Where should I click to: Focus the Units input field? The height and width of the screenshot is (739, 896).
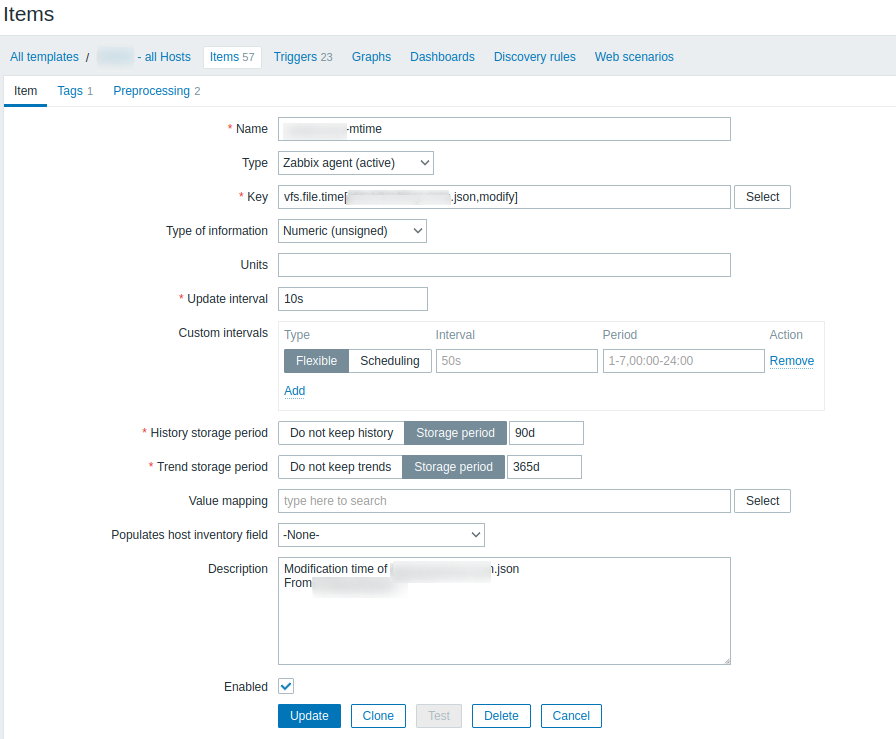click(504, 265)
